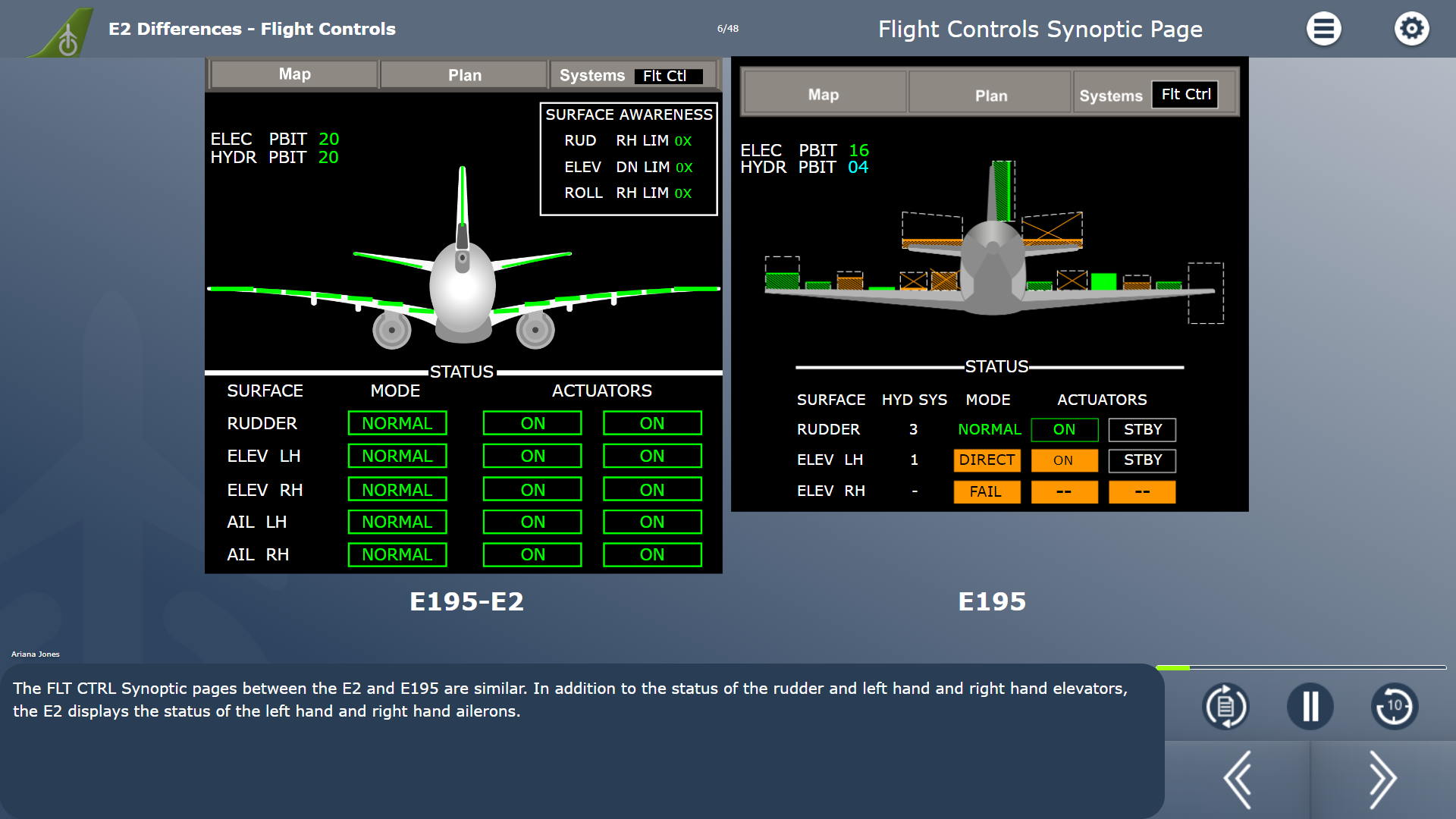This screenshot has height=819, width=1456.
Task: Click the Flight Controls Synoptic Page heading
Action: coord(1040,29)
